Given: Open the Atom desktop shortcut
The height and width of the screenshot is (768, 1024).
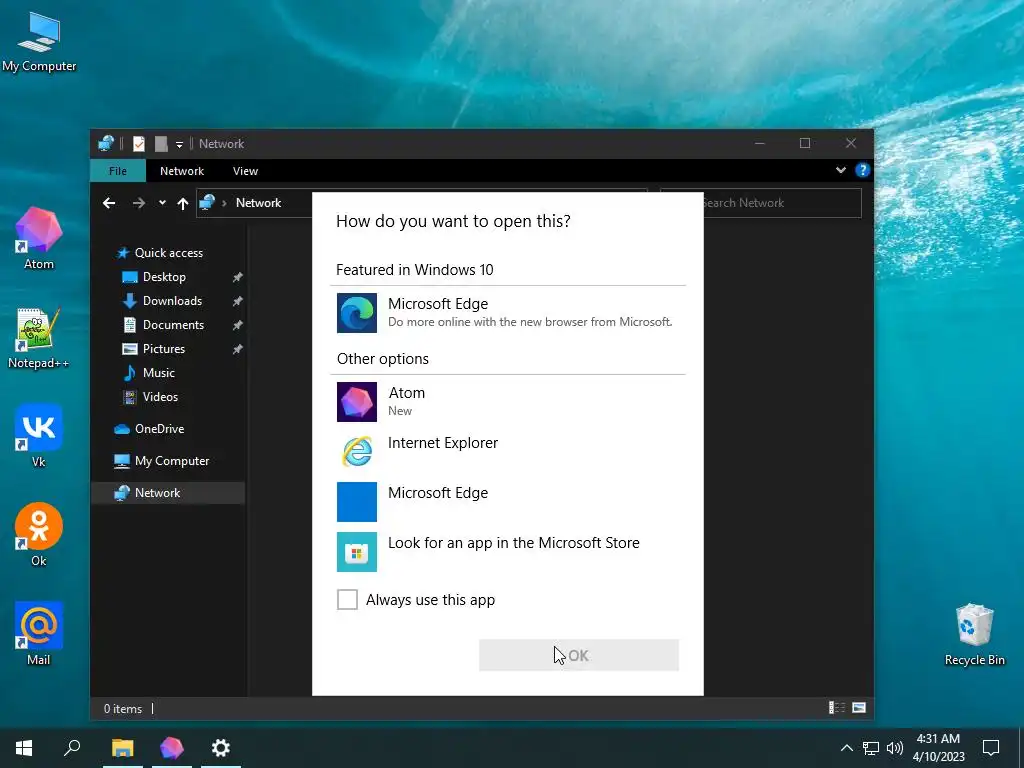Looking at the screenshot, I should (x=39, y=238).
